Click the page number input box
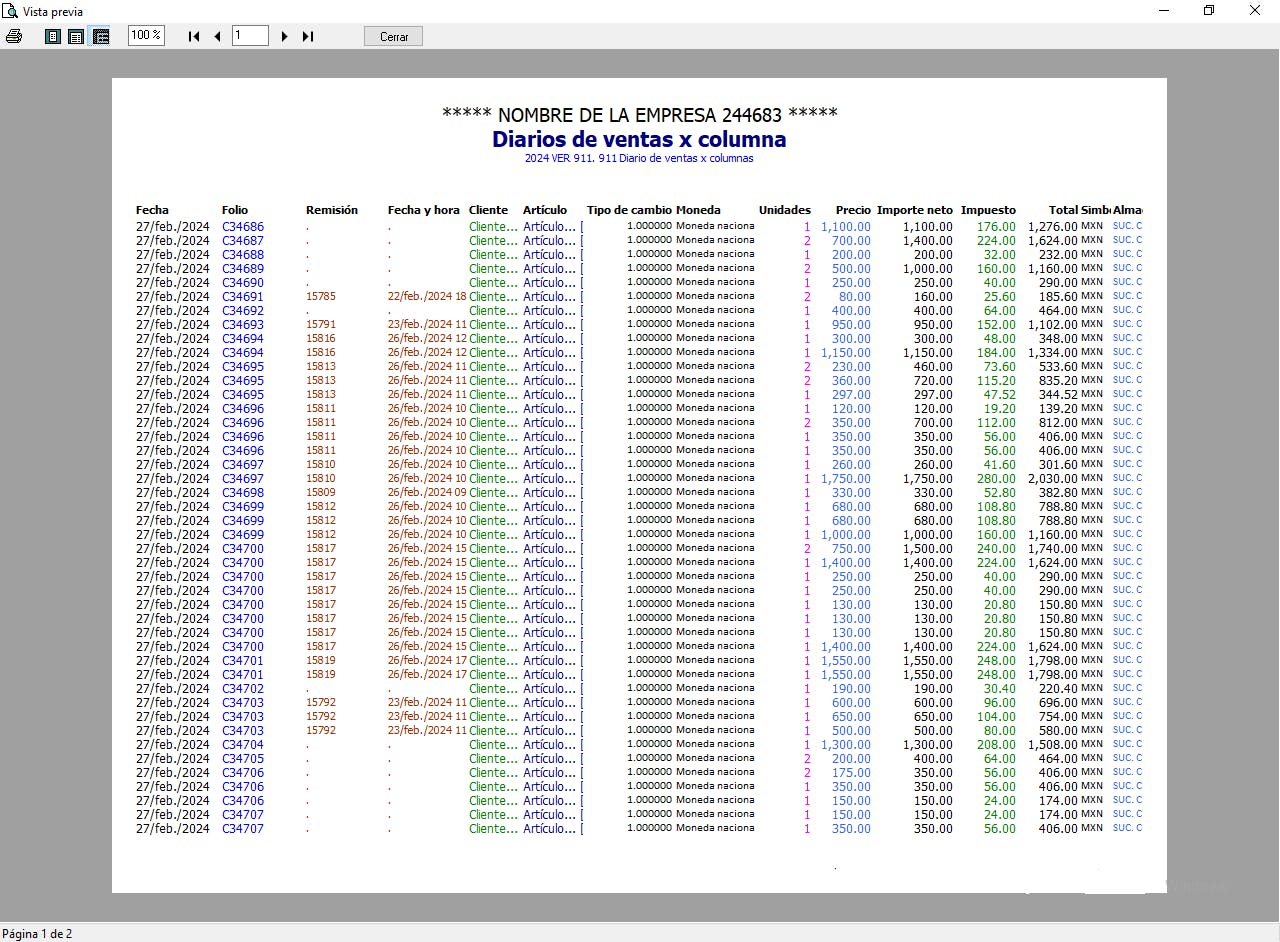1280x942 pixels. click(x=250, y=35)
